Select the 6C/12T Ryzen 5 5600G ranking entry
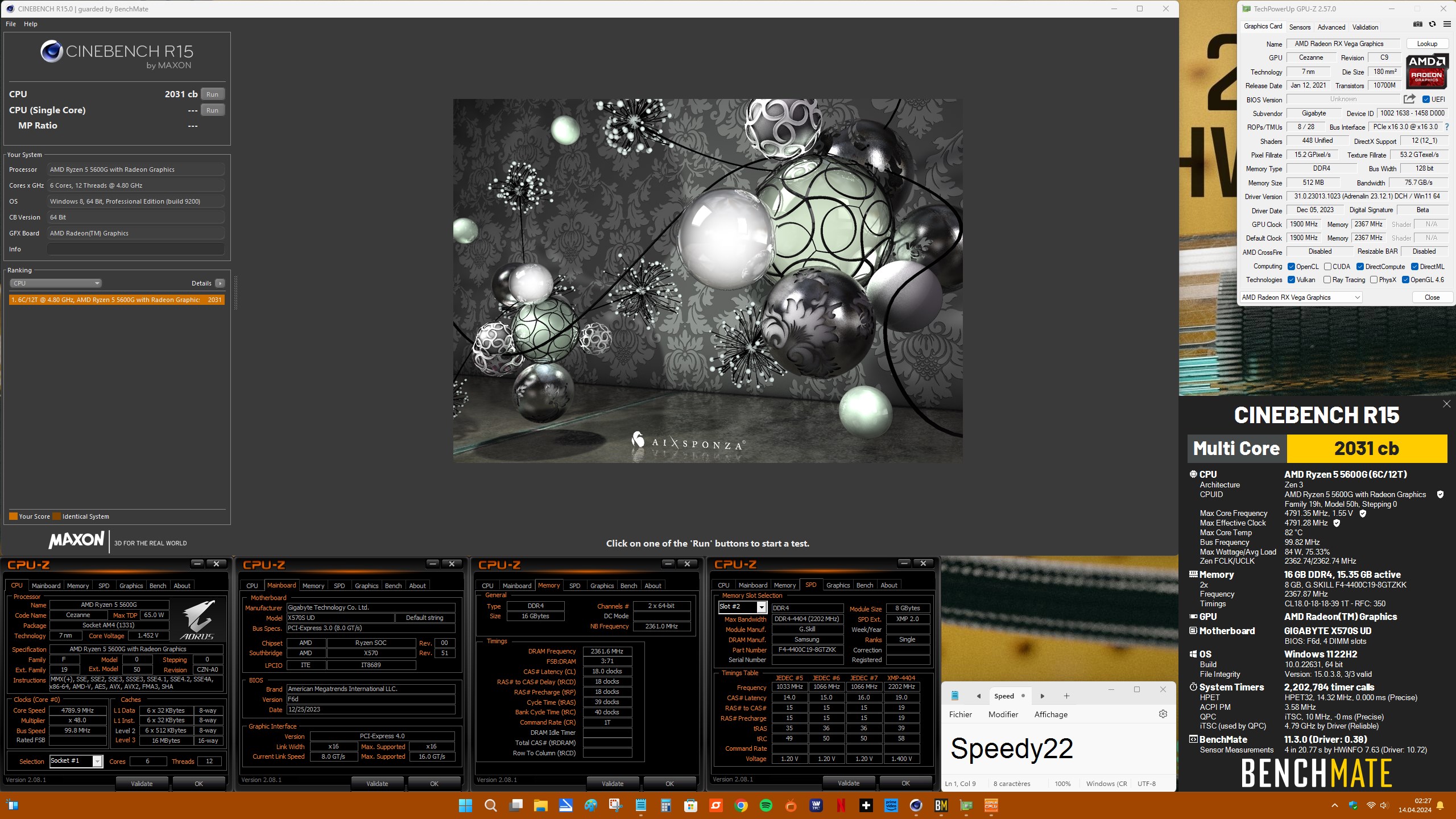Image resolution: width=1456 pixels, height=819 pixels. [117, 300]
